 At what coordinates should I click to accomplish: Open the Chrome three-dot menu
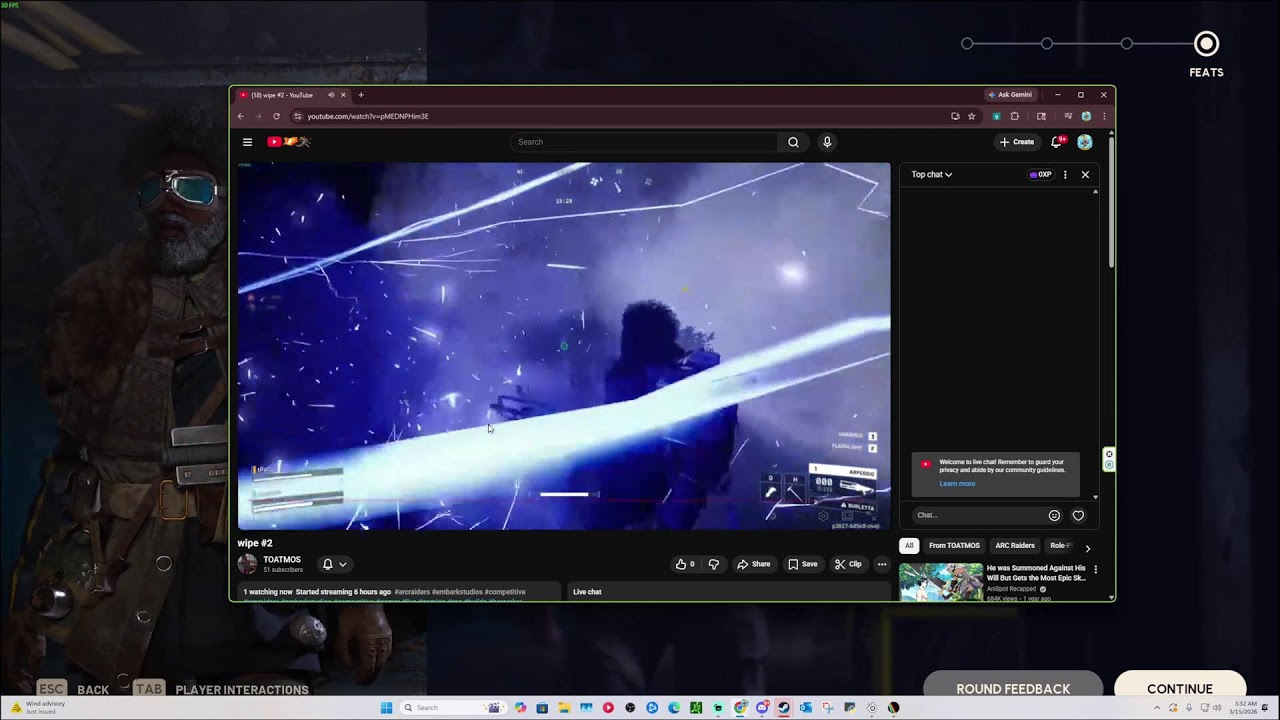tap(1104, 116)
